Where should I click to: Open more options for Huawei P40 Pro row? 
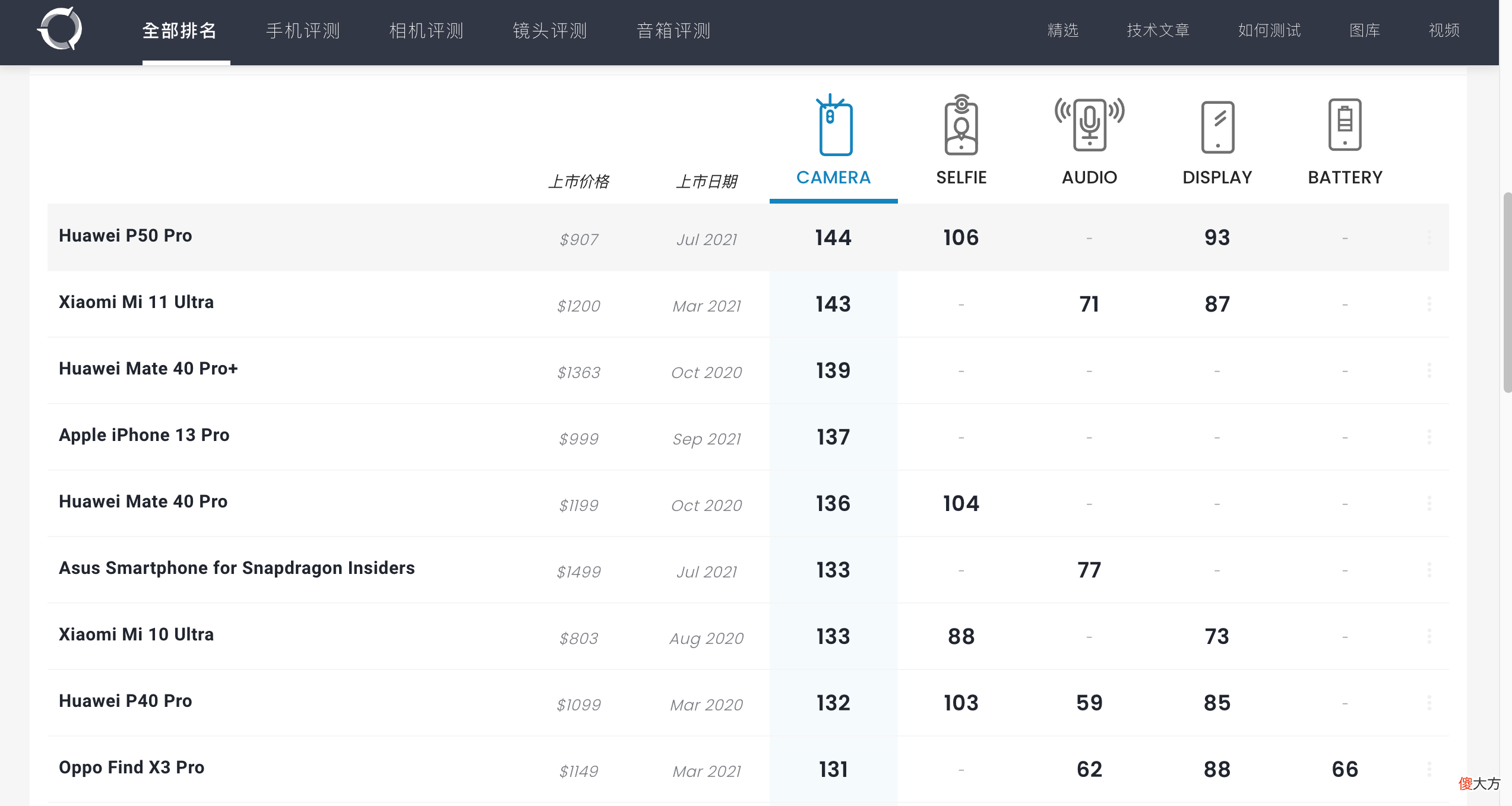click(x=1429, y=703)
